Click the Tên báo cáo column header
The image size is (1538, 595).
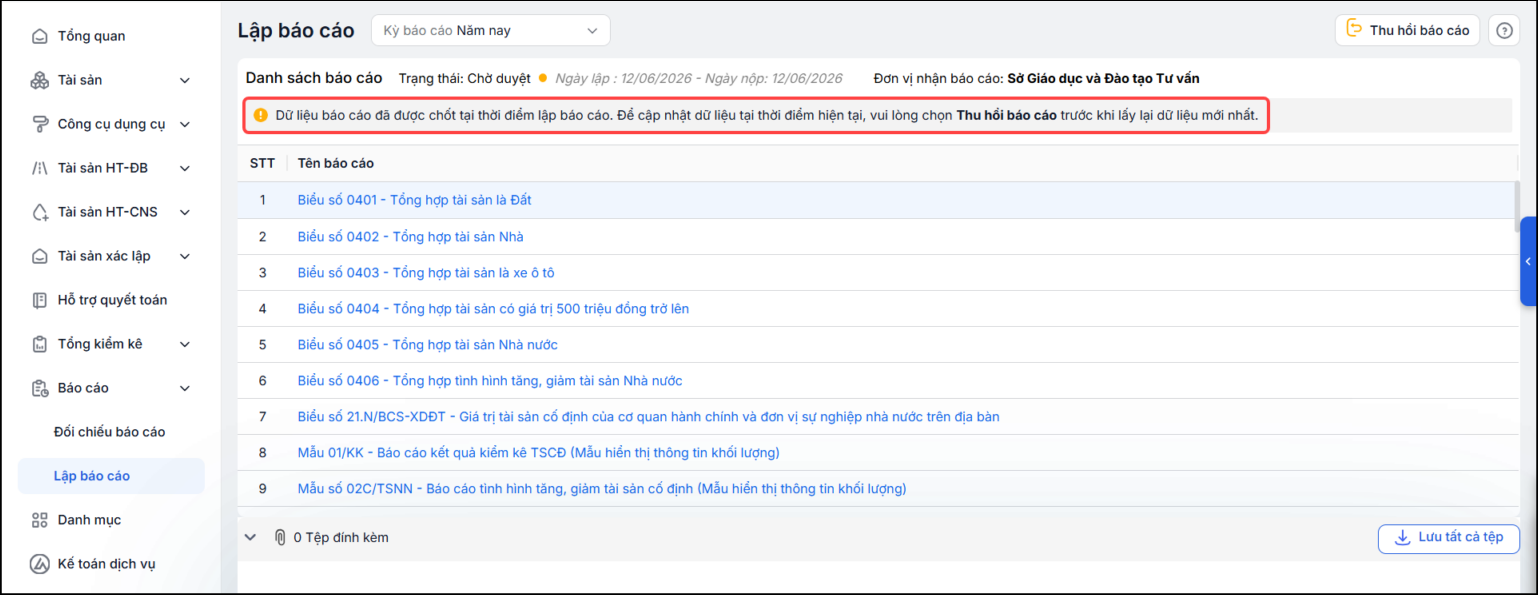coord(336,163)
